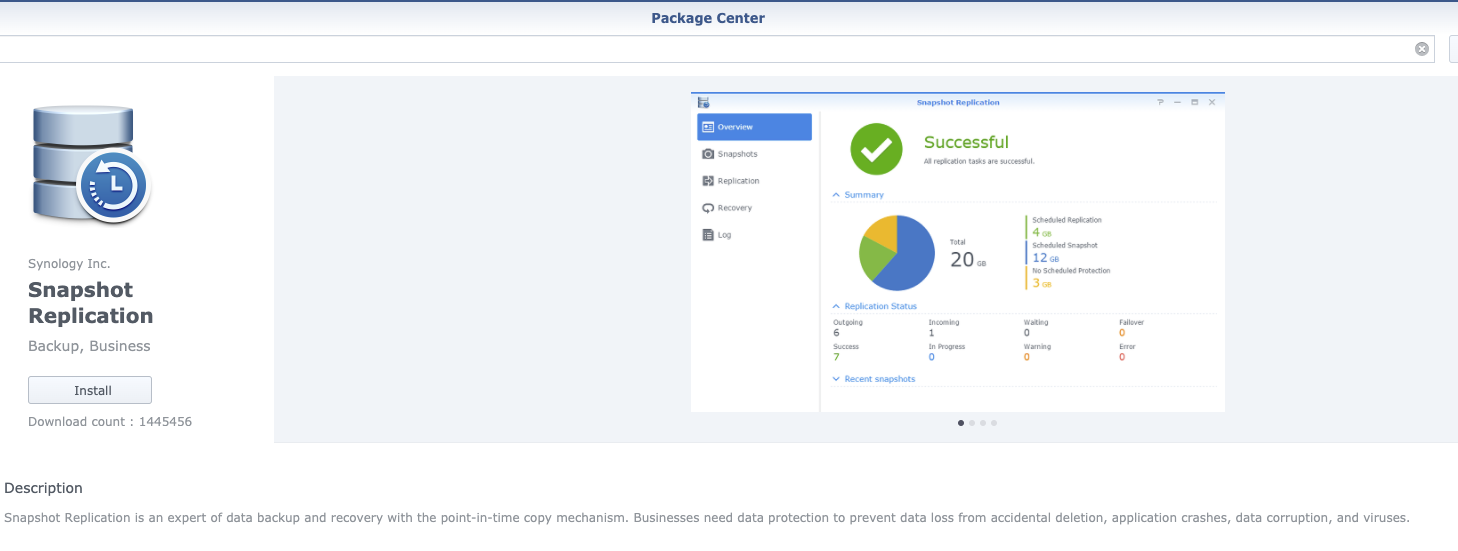
Task: Click the Description heading
Action: pyautogui.click(x=43, y=488)
